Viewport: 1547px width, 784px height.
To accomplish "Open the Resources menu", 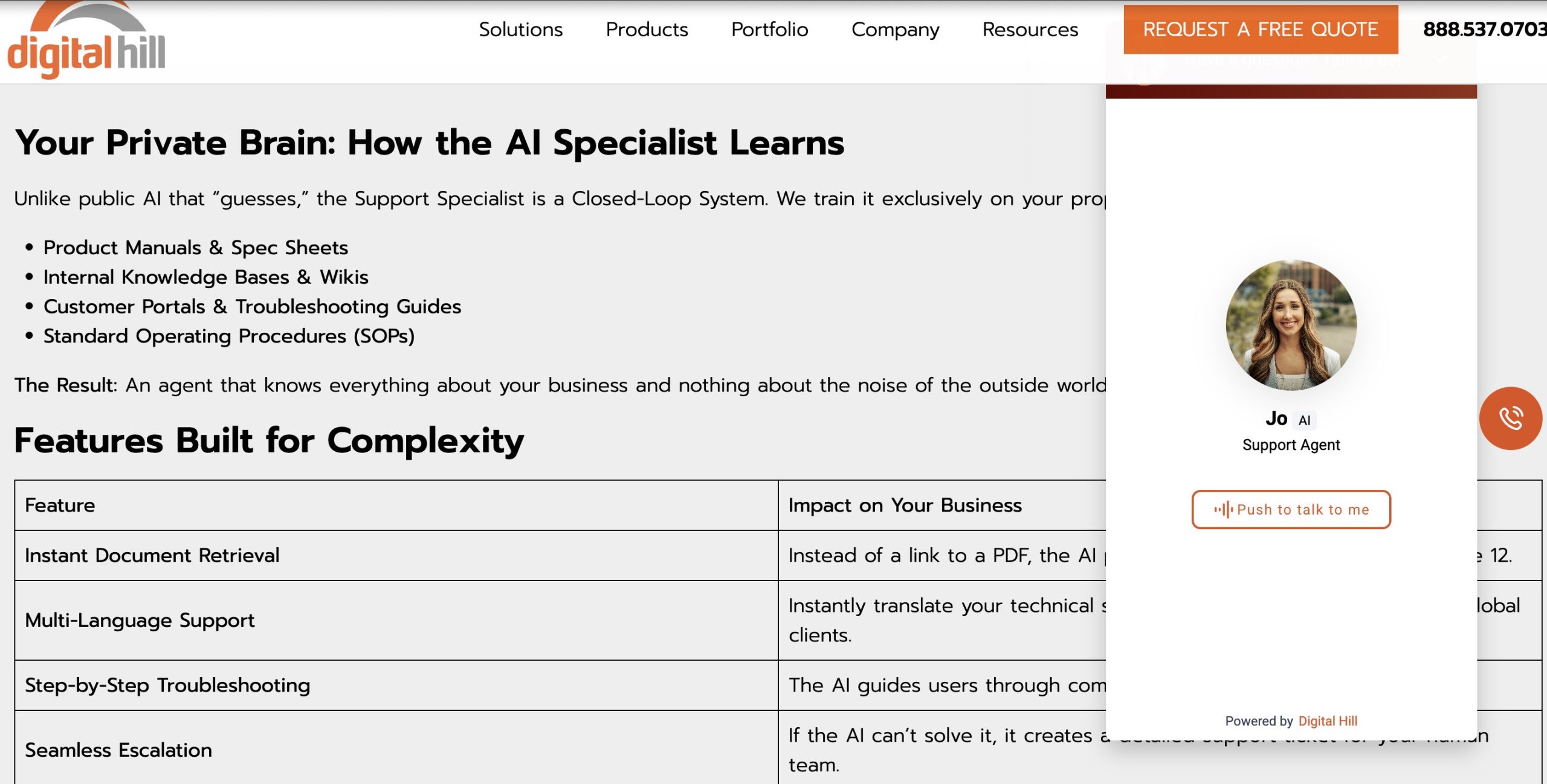I will 1030,30.
